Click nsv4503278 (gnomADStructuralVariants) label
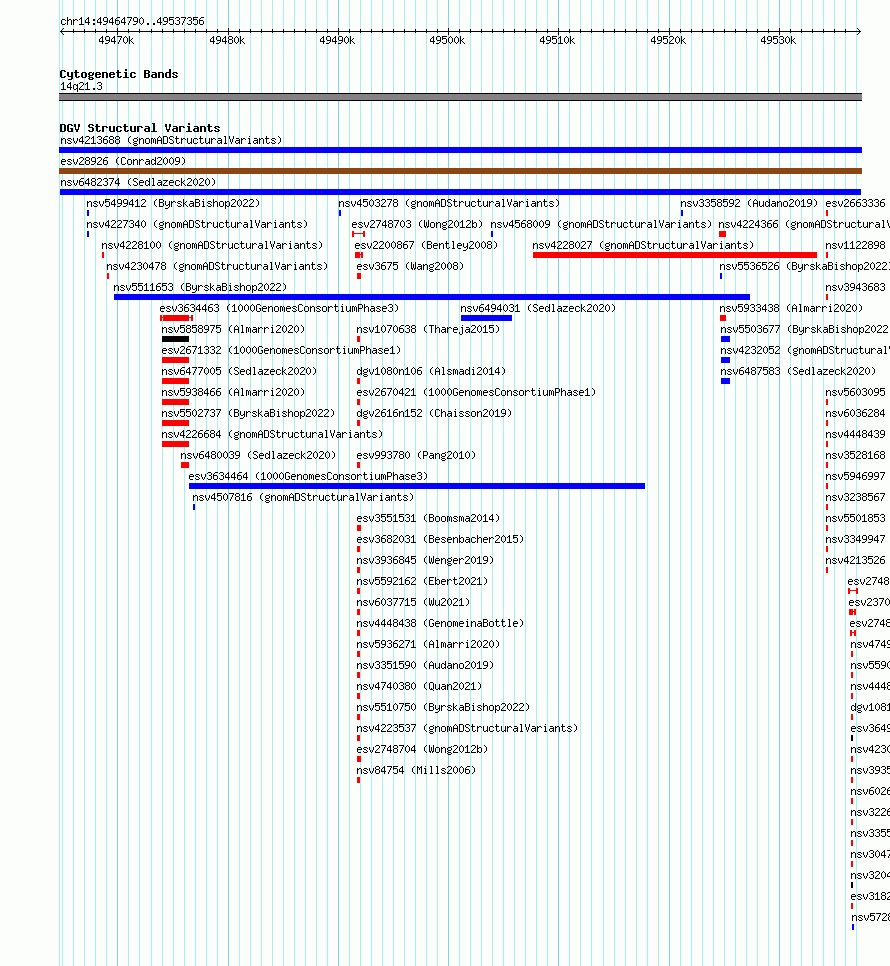The image size is (890, 966). [449, 203]
